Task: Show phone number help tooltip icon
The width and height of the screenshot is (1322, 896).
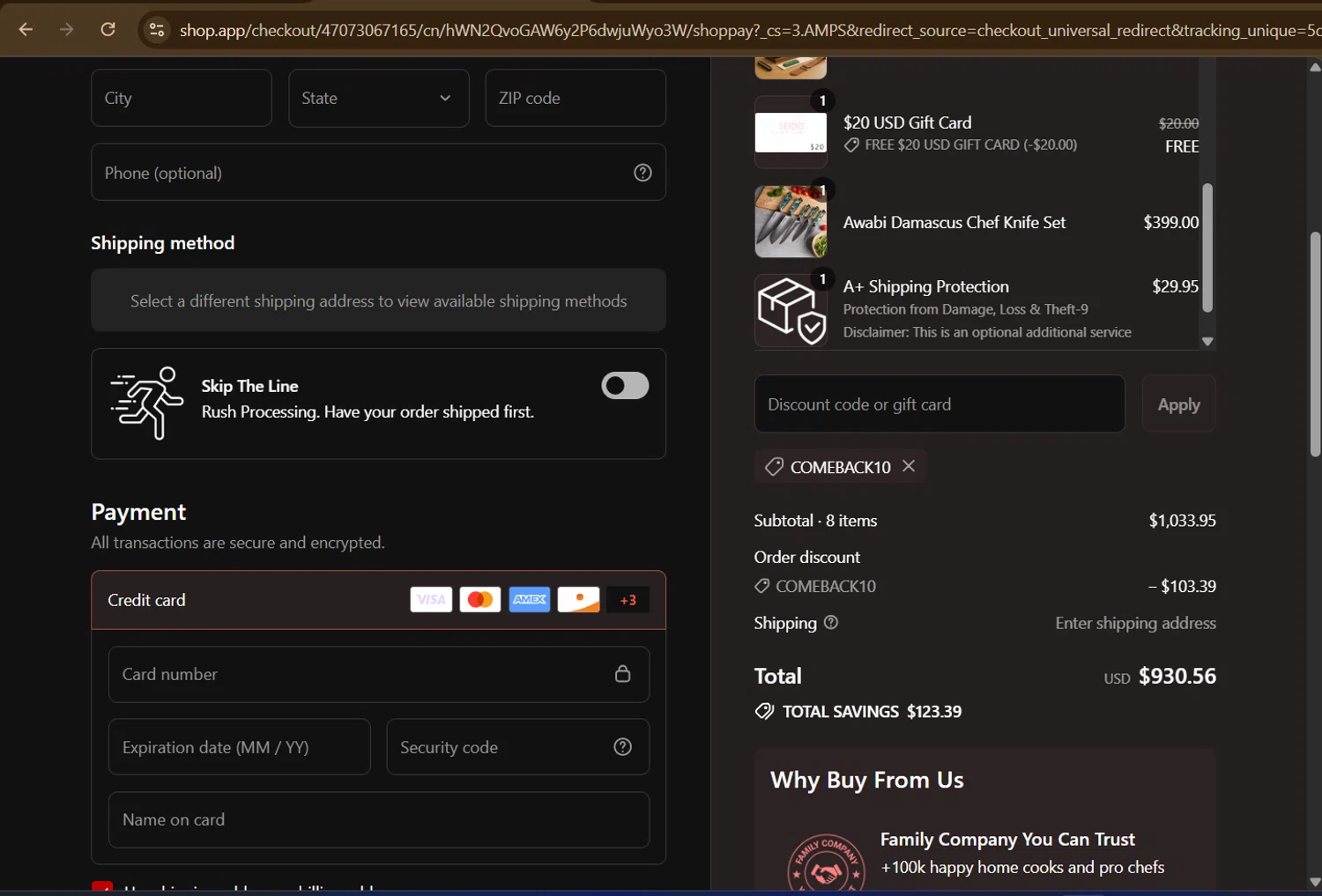Action: click(x=642, y=173)
